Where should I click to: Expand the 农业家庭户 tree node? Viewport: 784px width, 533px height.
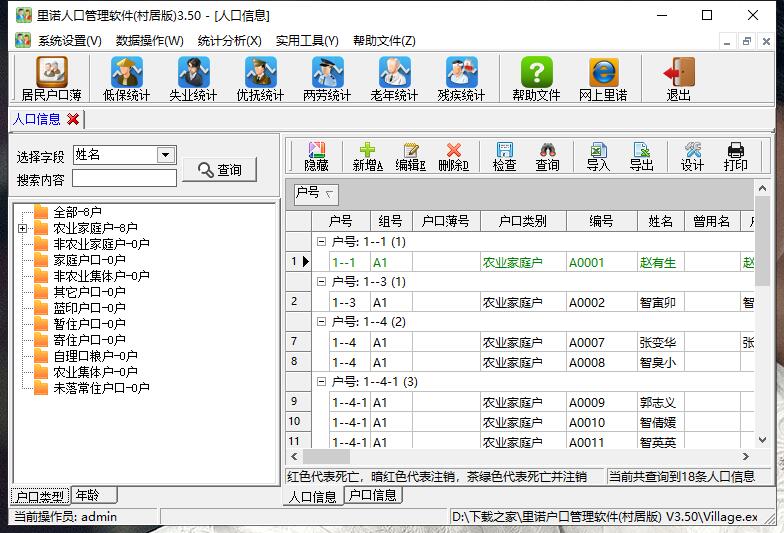point(22,229)
